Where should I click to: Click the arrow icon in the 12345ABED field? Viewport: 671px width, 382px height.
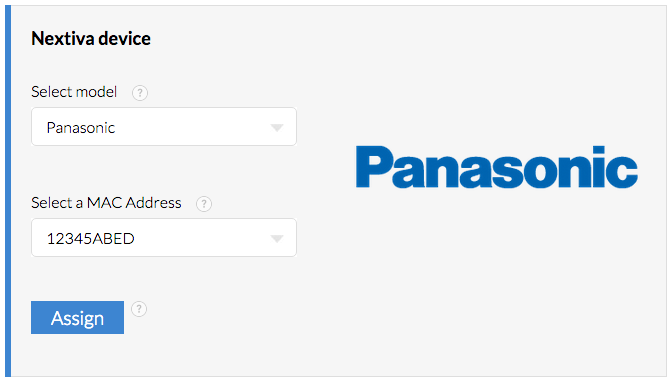tap(277, 239)
